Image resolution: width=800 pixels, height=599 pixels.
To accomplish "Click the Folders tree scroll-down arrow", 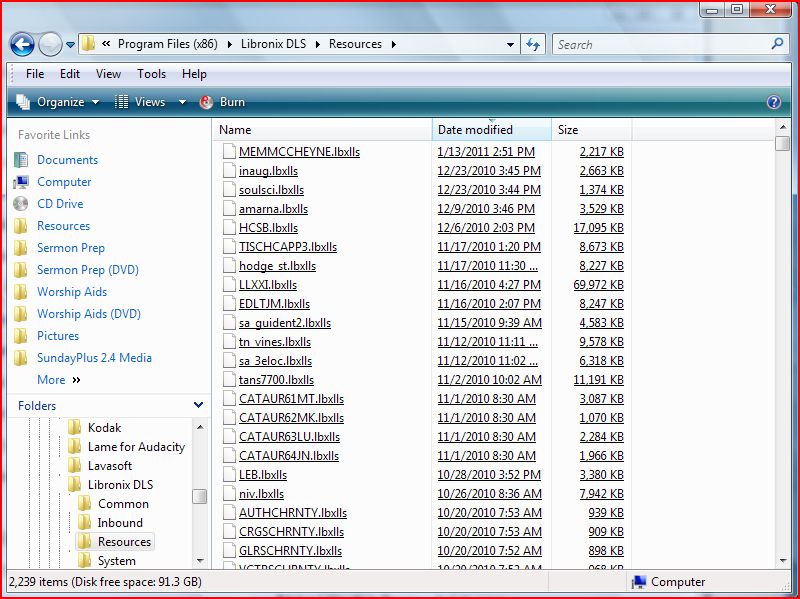I will [200, 561].
